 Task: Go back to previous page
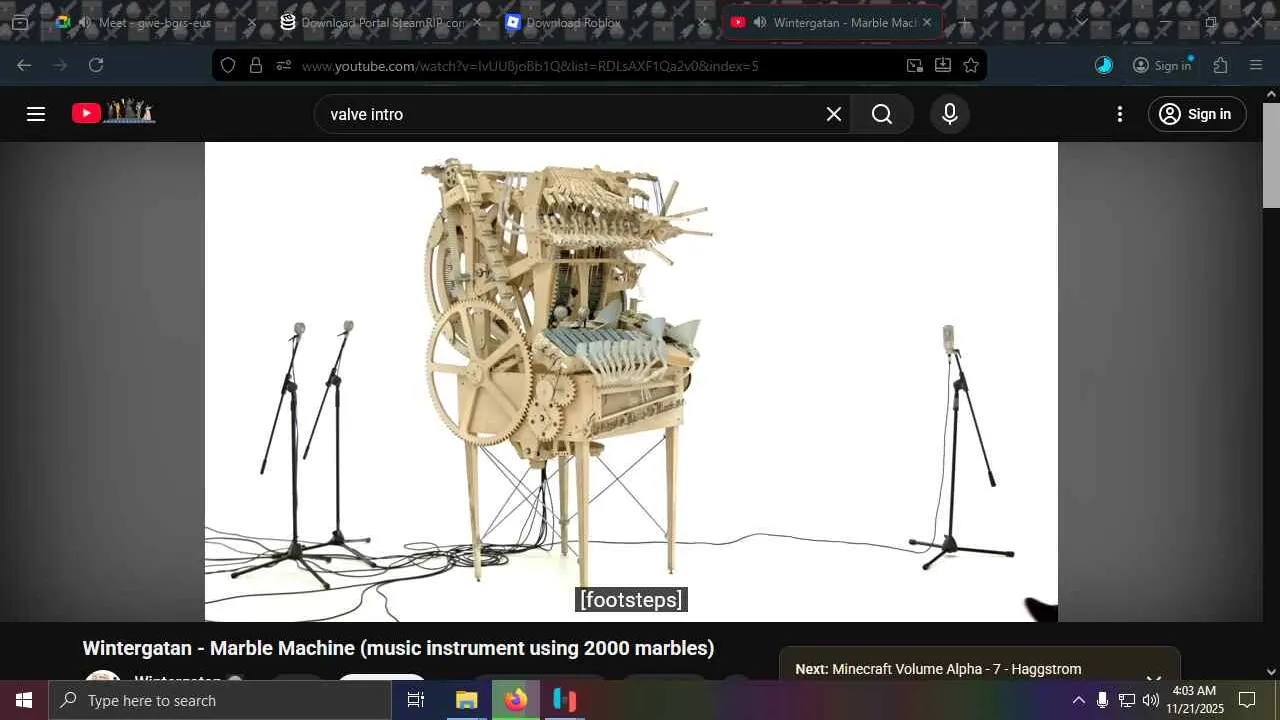pos(24,65)
